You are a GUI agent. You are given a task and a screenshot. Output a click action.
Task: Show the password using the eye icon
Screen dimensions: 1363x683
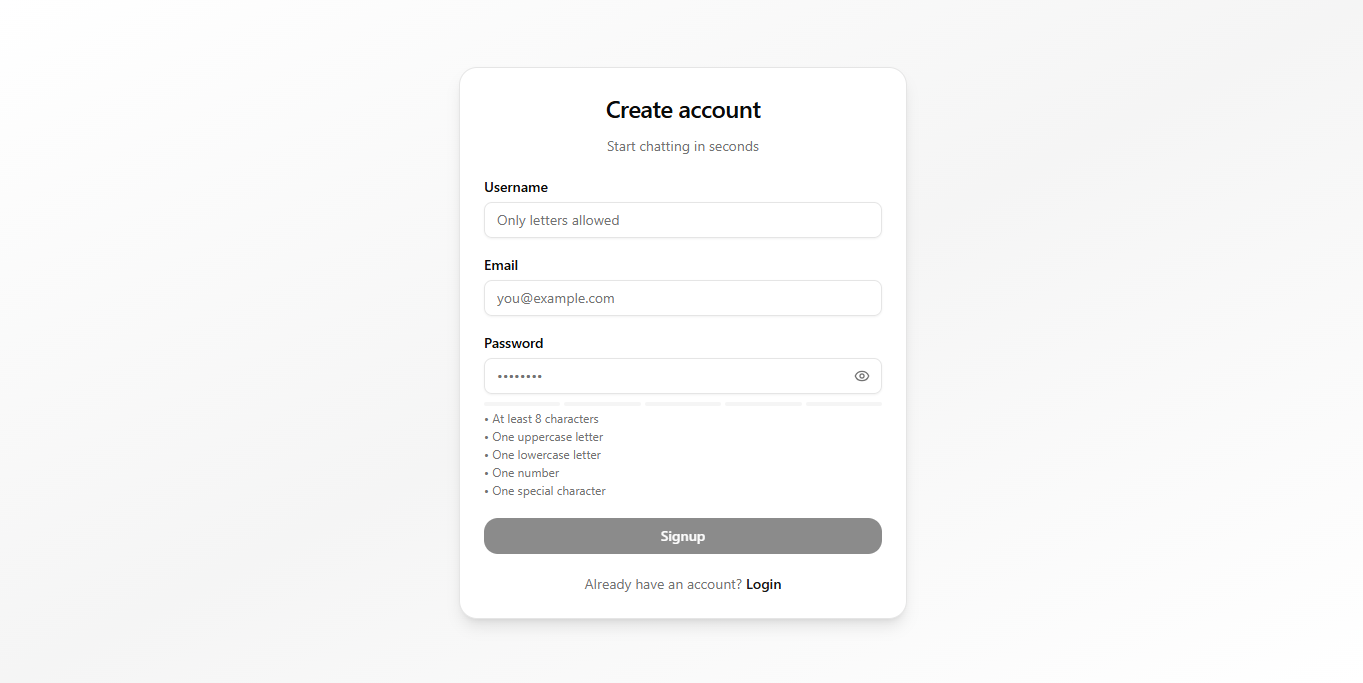(x=862, y=376)
